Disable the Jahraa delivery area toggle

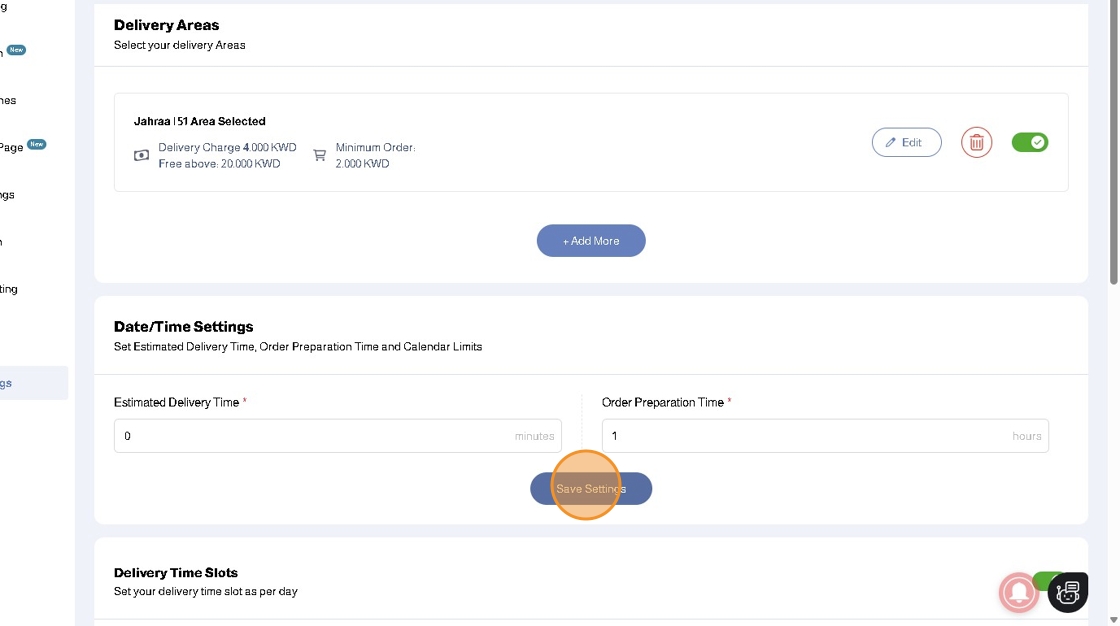[1030, 142]
